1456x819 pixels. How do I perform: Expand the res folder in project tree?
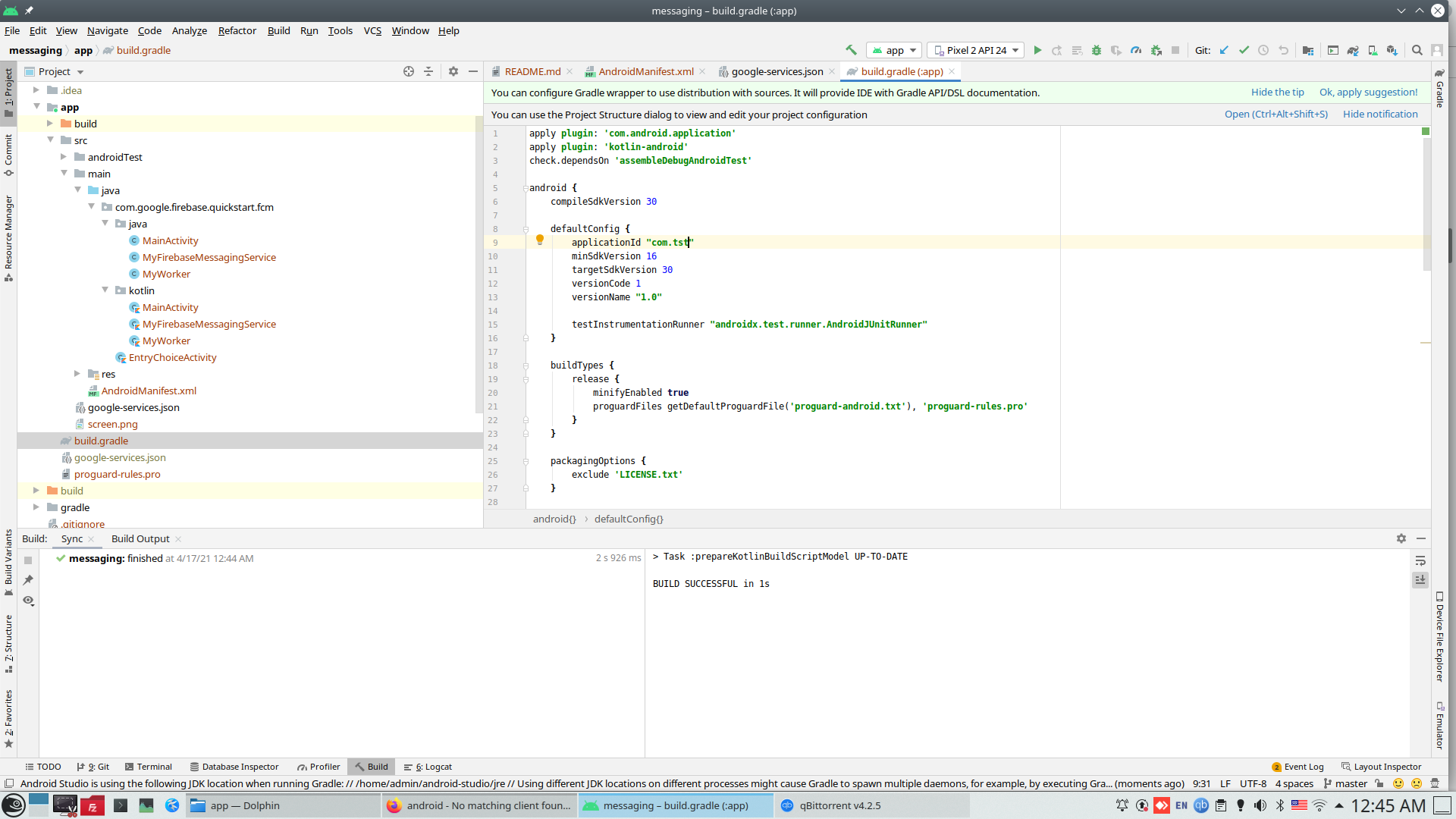[x=77, y=374]
